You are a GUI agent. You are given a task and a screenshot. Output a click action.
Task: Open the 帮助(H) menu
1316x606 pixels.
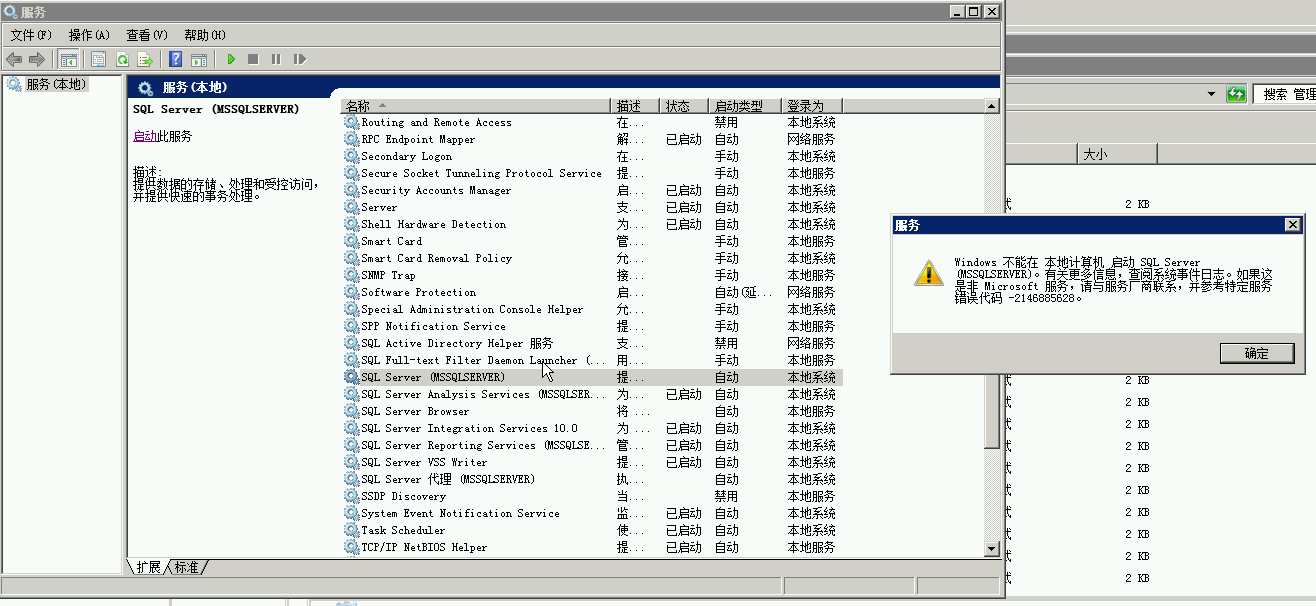point(205,35)
